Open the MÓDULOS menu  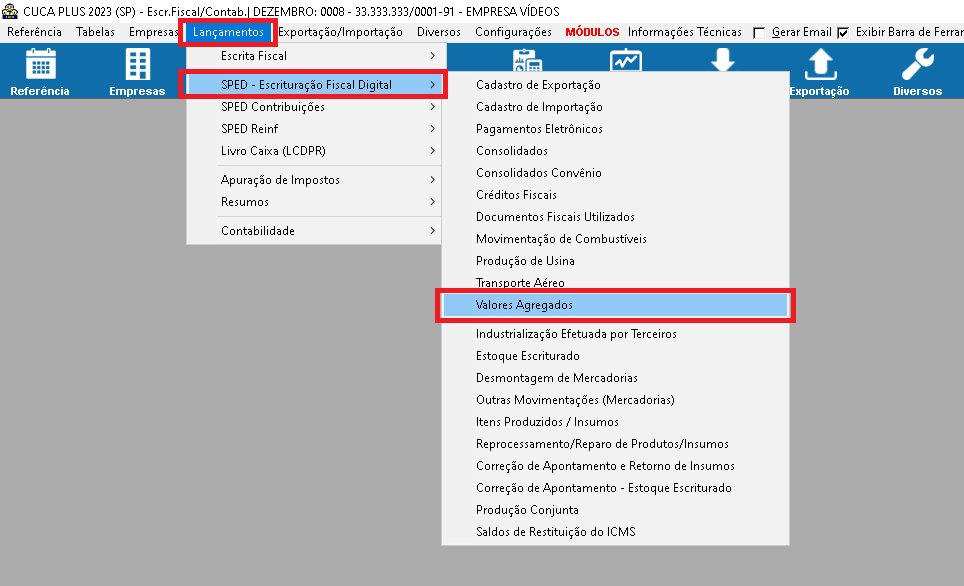[x=592, y=32]
